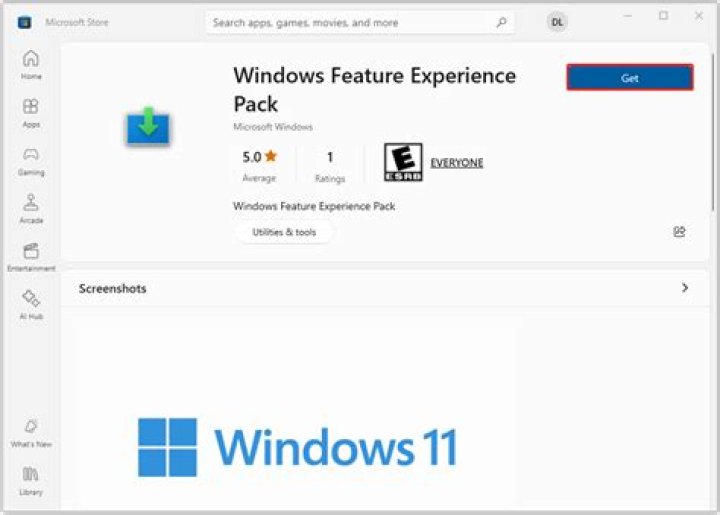Open the AI Hub section
Screen dimensions: 720x515
point(31,305)
